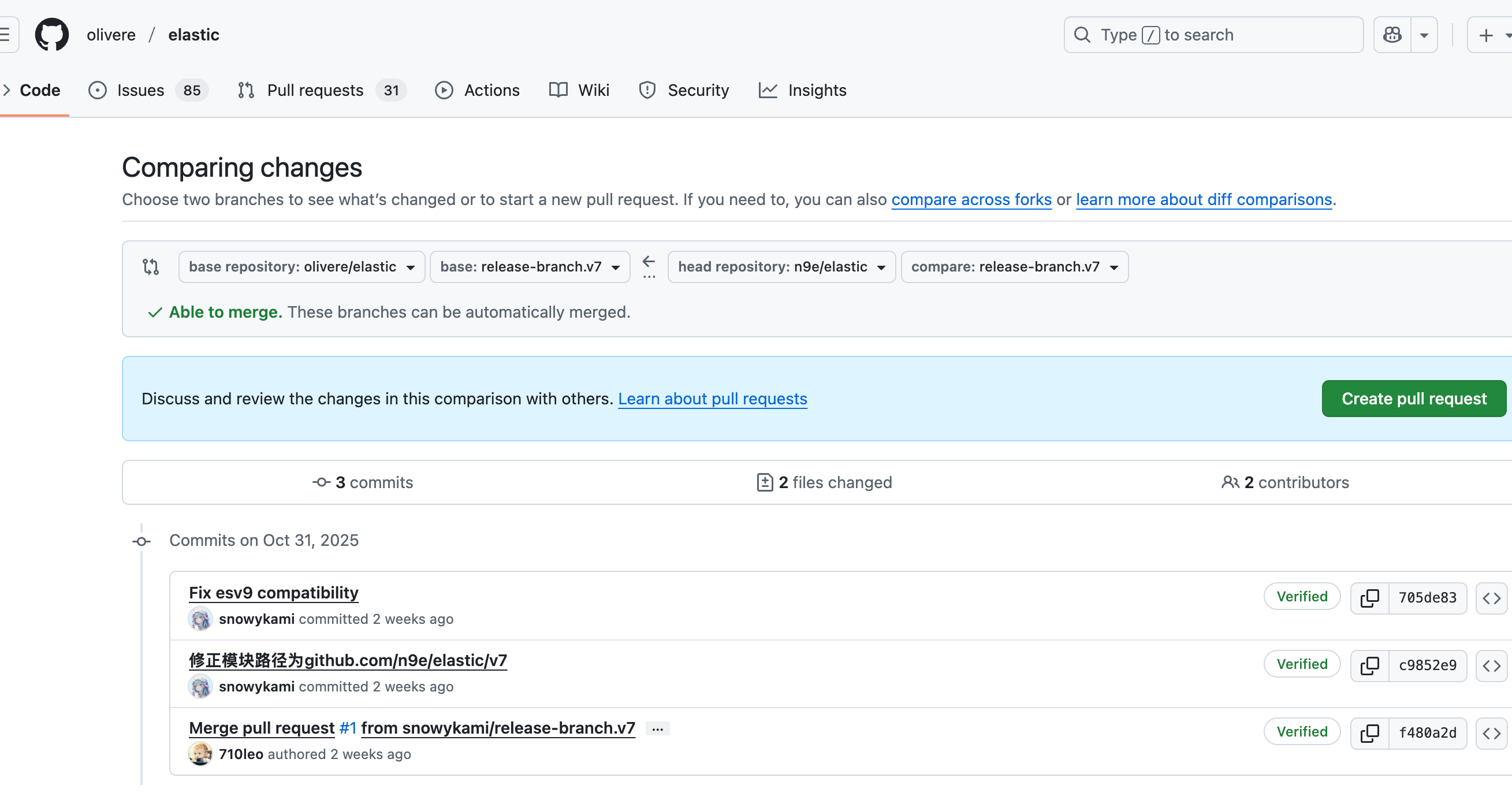Open head repository n9e/elastic dropdown

click(x=781, y=266)
